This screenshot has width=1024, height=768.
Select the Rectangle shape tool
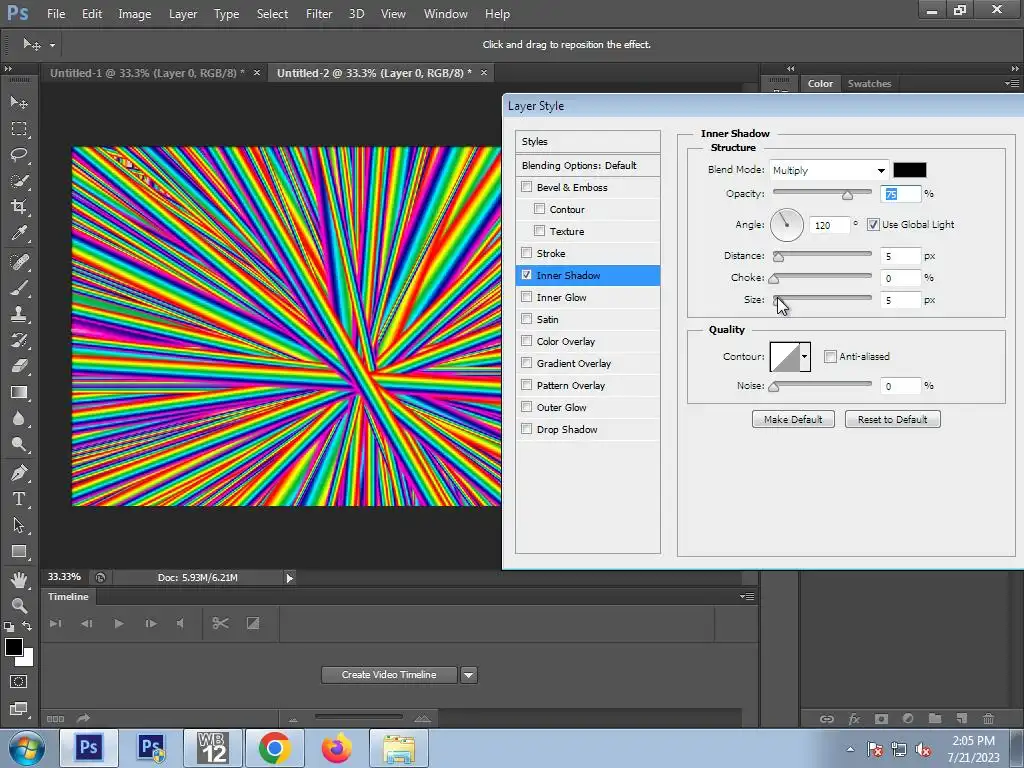tap(19, 552)
